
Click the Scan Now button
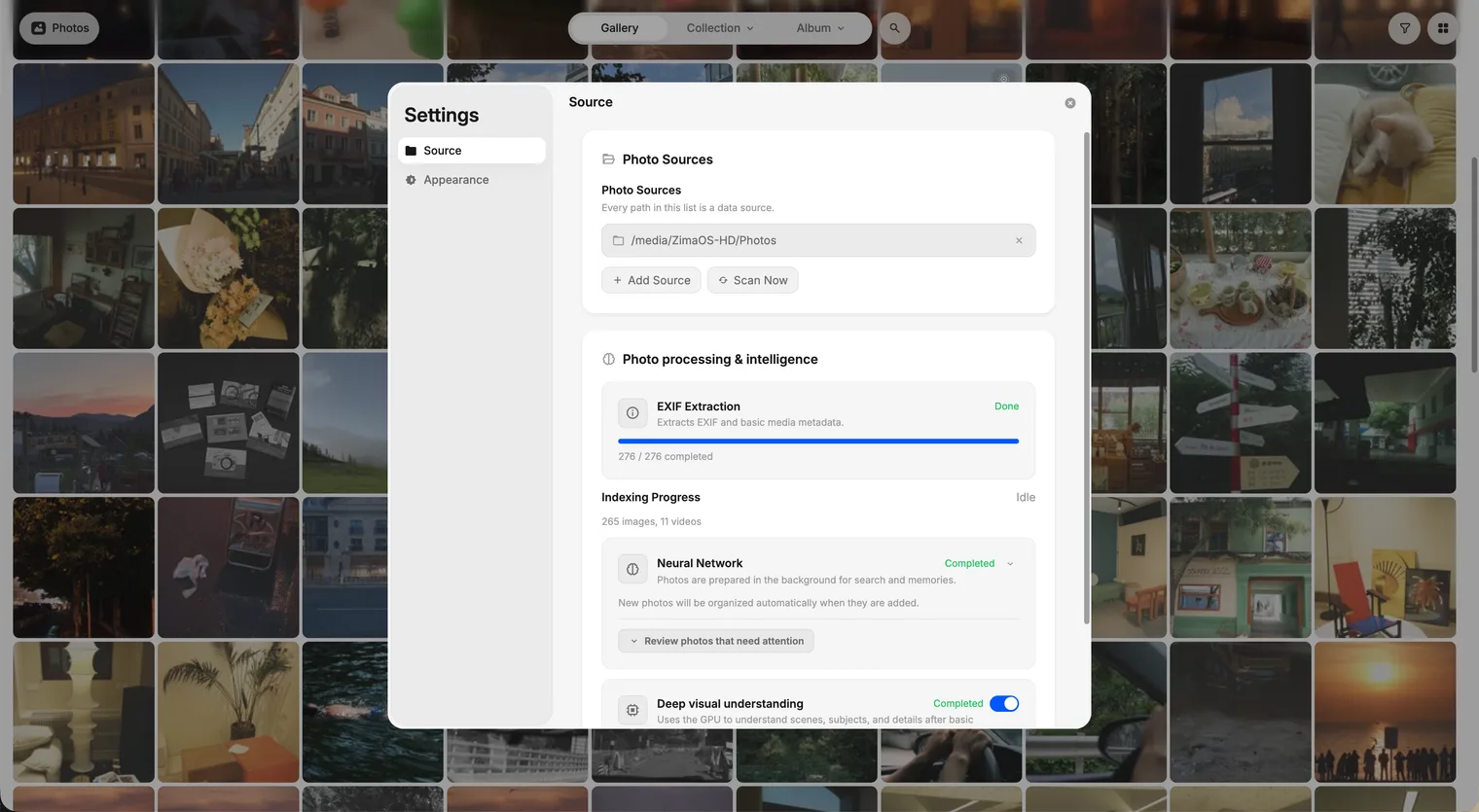point(753,280)
